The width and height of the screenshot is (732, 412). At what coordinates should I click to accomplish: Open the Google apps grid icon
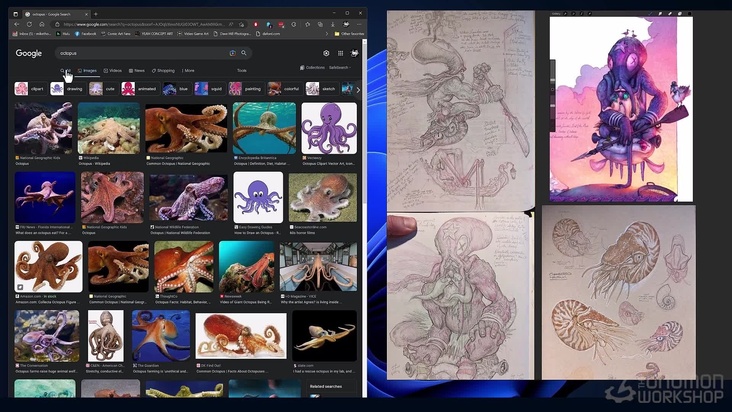pyautogui.click(x=340, y=53)
